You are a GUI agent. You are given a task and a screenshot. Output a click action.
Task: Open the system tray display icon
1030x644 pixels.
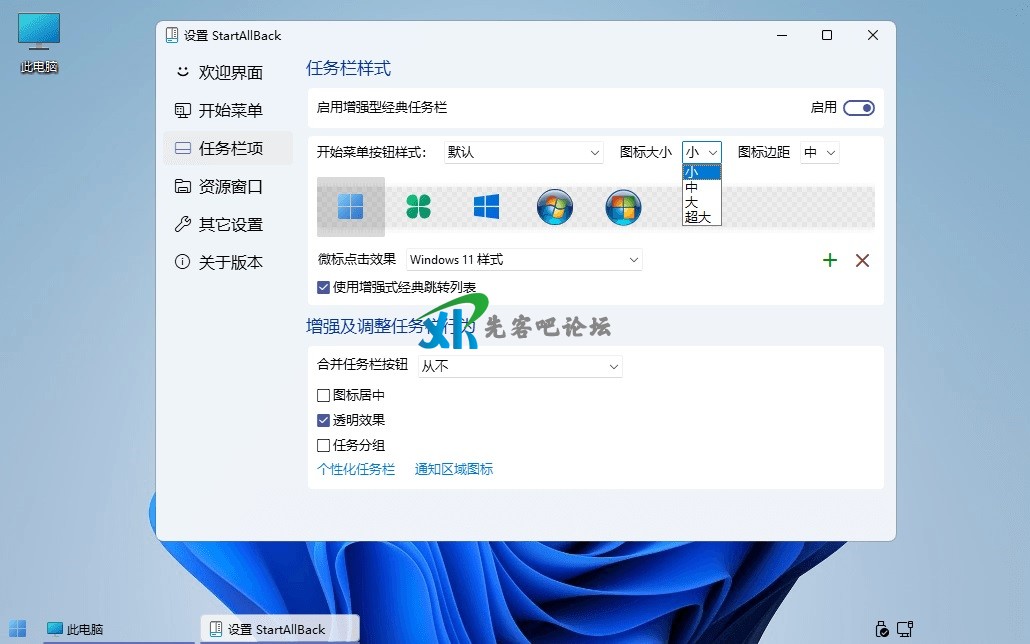point(904,629)
